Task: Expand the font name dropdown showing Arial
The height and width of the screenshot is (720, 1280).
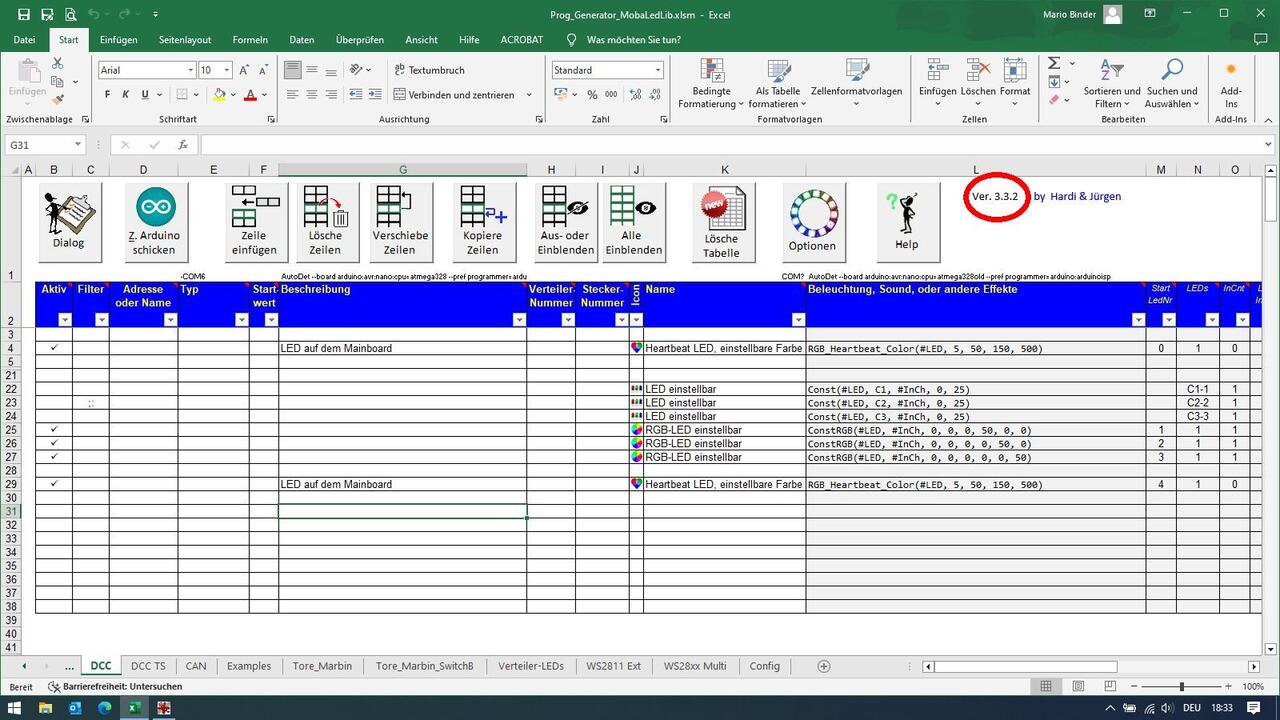Action: (x=191, y=70)
